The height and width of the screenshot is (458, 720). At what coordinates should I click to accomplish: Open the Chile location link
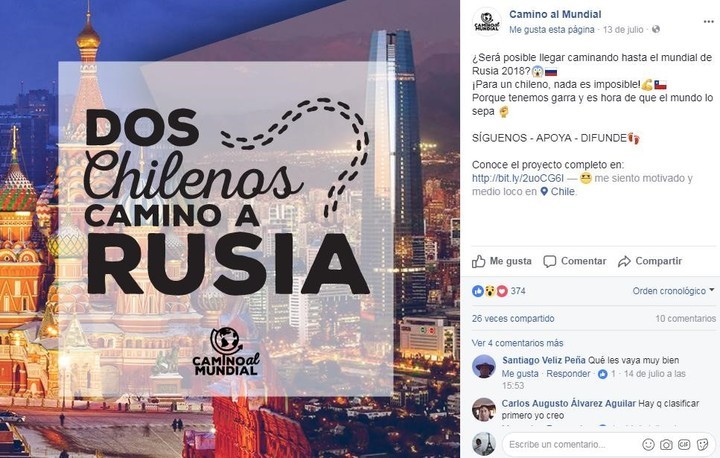pyautogui.click(x=557, y=192)
